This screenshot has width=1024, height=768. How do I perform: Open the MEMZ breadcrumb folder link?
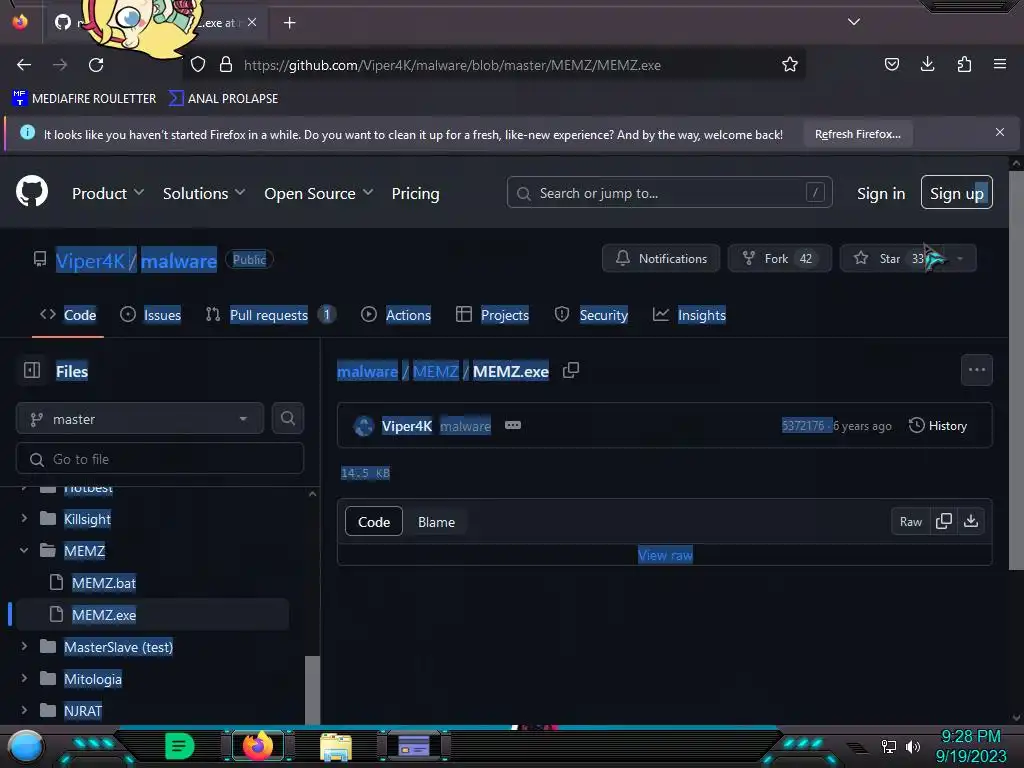click(436, 371)
